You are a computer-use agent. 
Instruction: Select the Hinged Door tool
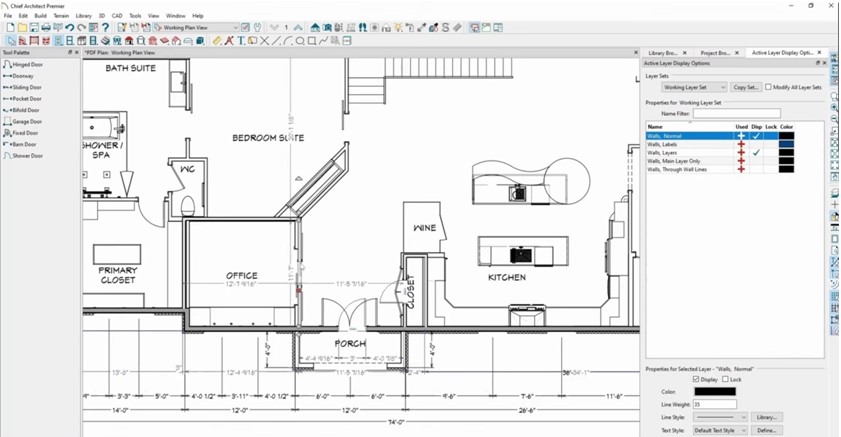(x=23, y=64)
